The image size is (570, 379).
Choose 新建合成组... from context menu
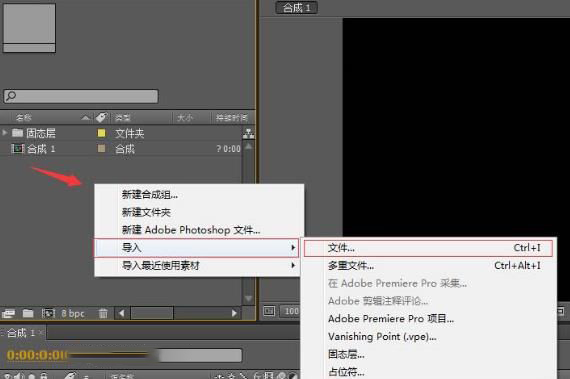click(x=199, y=195)
